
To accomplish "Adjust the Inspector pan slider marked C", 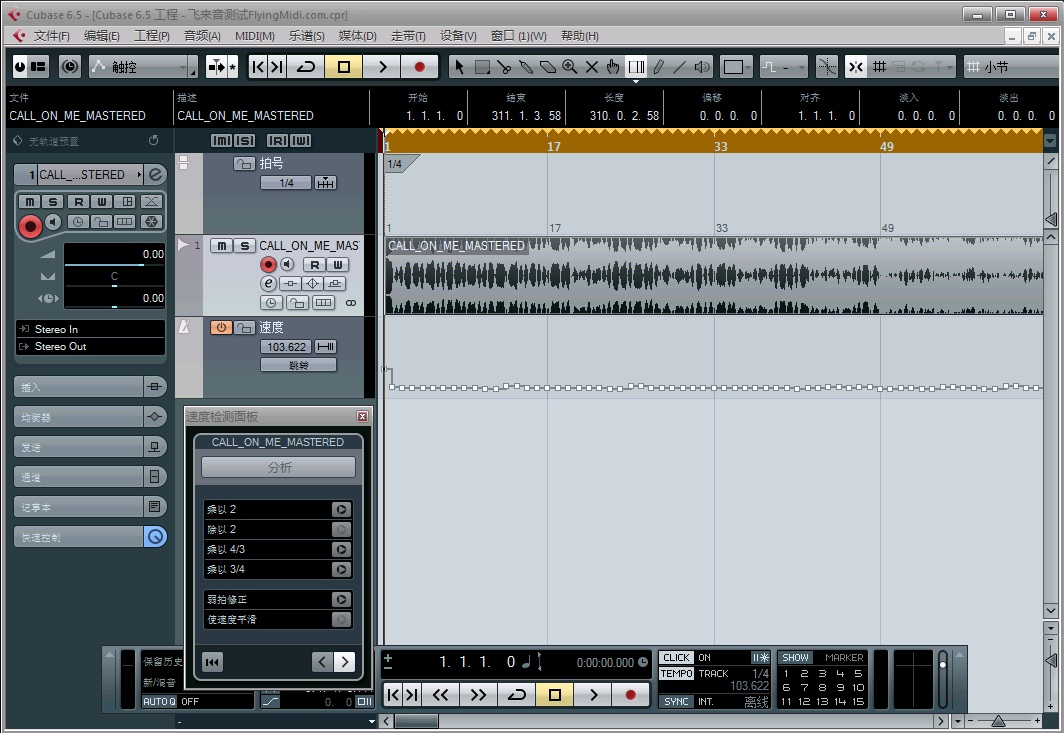I will pyautogui.click(x=114, y=285).
